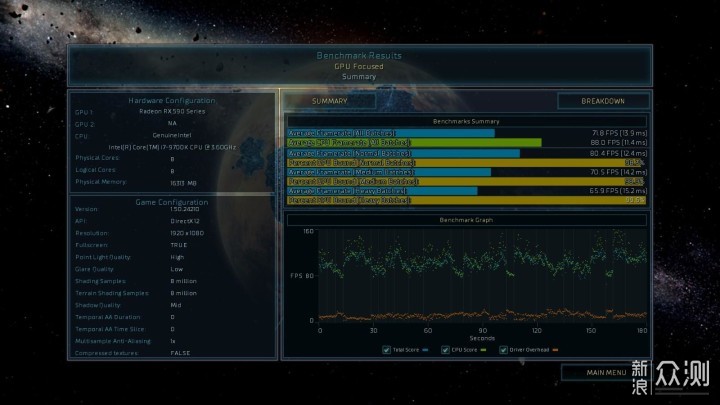Click Average Framerate Heavy Batches bar
Image resolution: width=720 pixels, height=405 pixels.
click(x=382, y=190)
